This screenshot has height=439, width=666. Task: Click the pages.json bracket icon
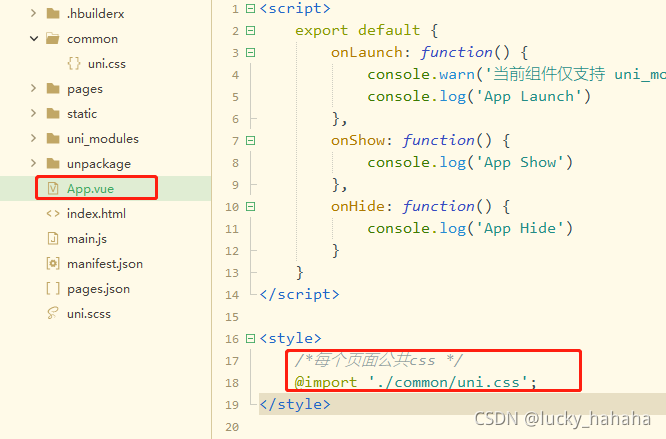[x=53, y=289]
